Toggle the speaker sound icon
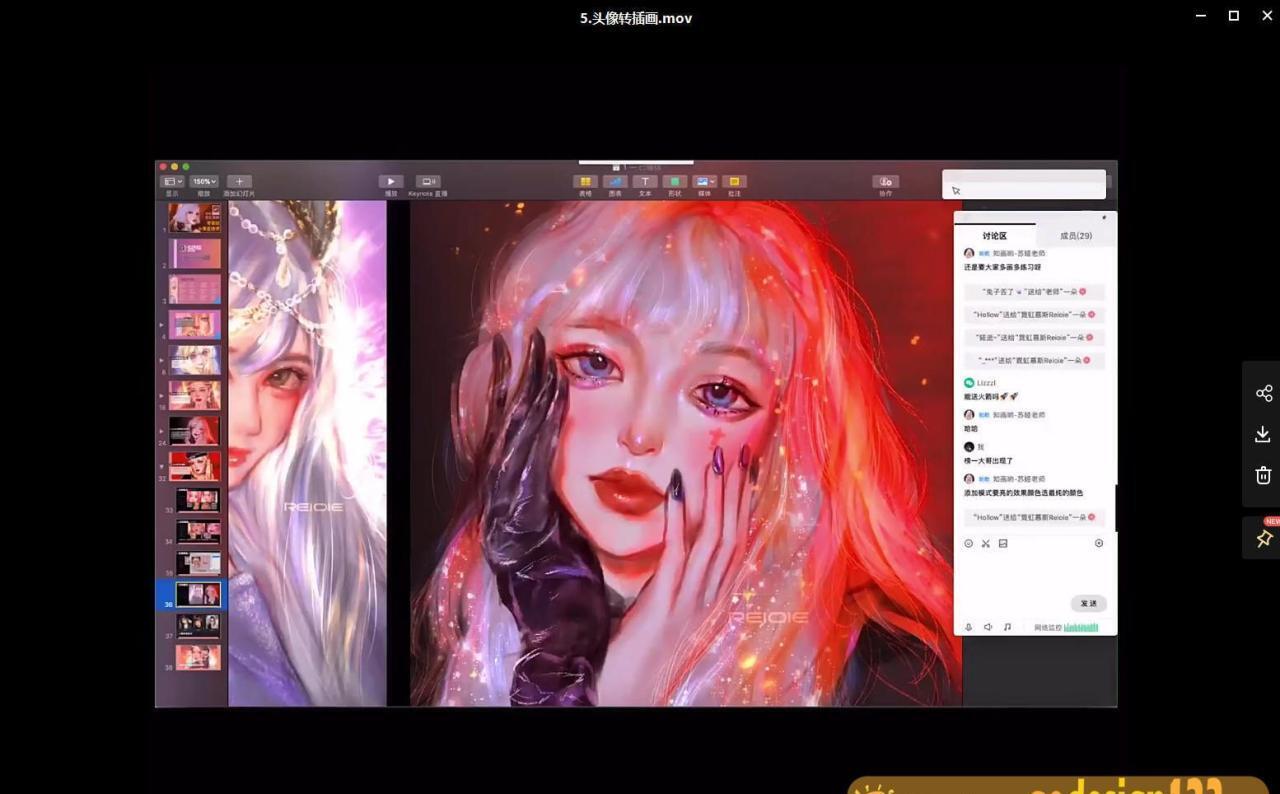 point(988,627)
